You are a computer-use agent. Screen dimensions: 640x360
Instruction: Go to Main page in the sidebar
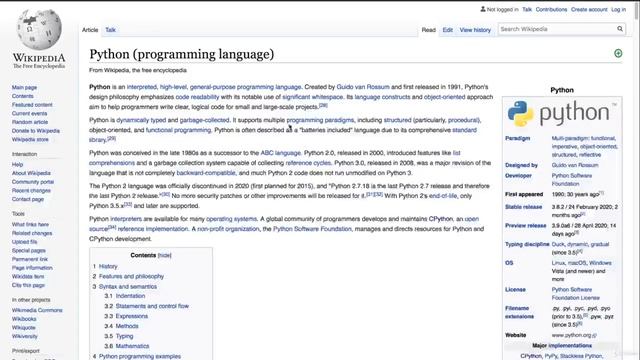24,87
